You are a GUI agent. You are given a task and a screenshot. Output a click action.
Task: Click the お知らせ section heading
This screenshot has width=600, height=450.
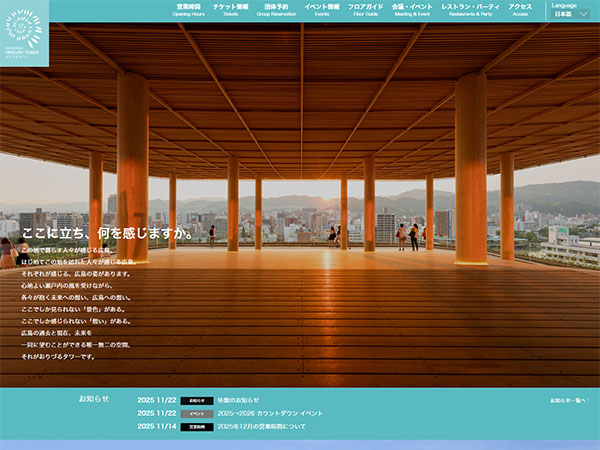pyautogui.click(x=94, y=398)
